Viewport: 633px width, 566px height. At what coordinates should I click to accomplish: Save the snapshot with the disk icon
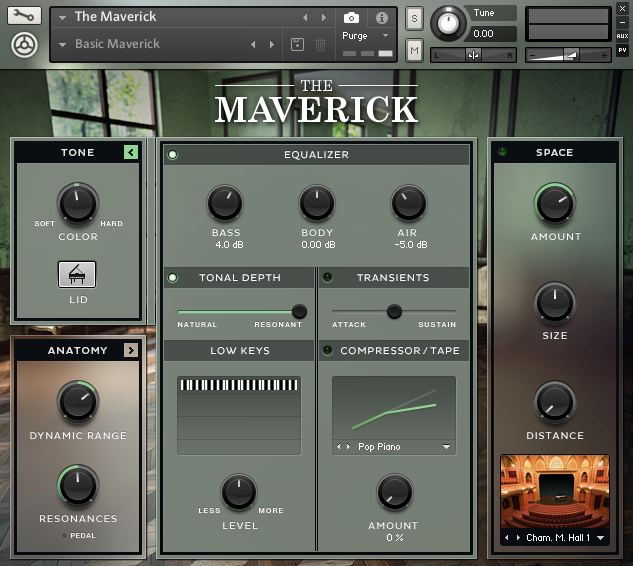tap(298, 44)
